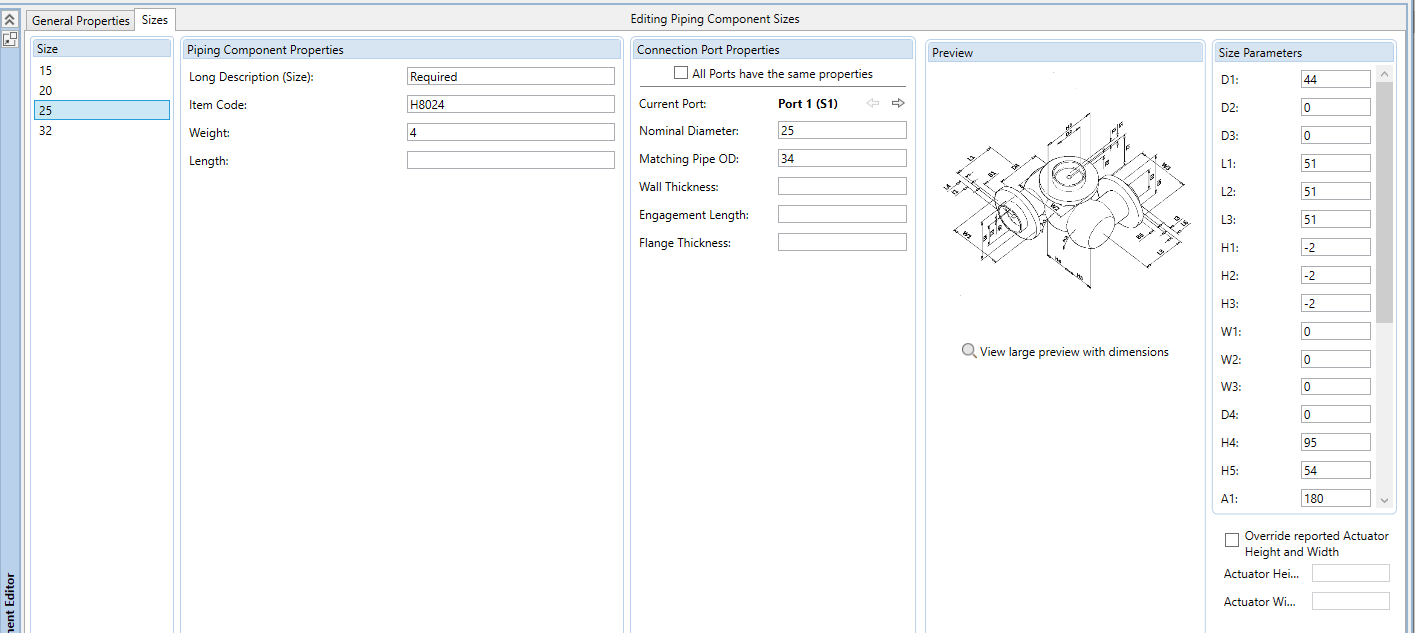Check Override reported Actuator Height and Width
This screenshot has width=1415, height=633.
pos(1232,540)
